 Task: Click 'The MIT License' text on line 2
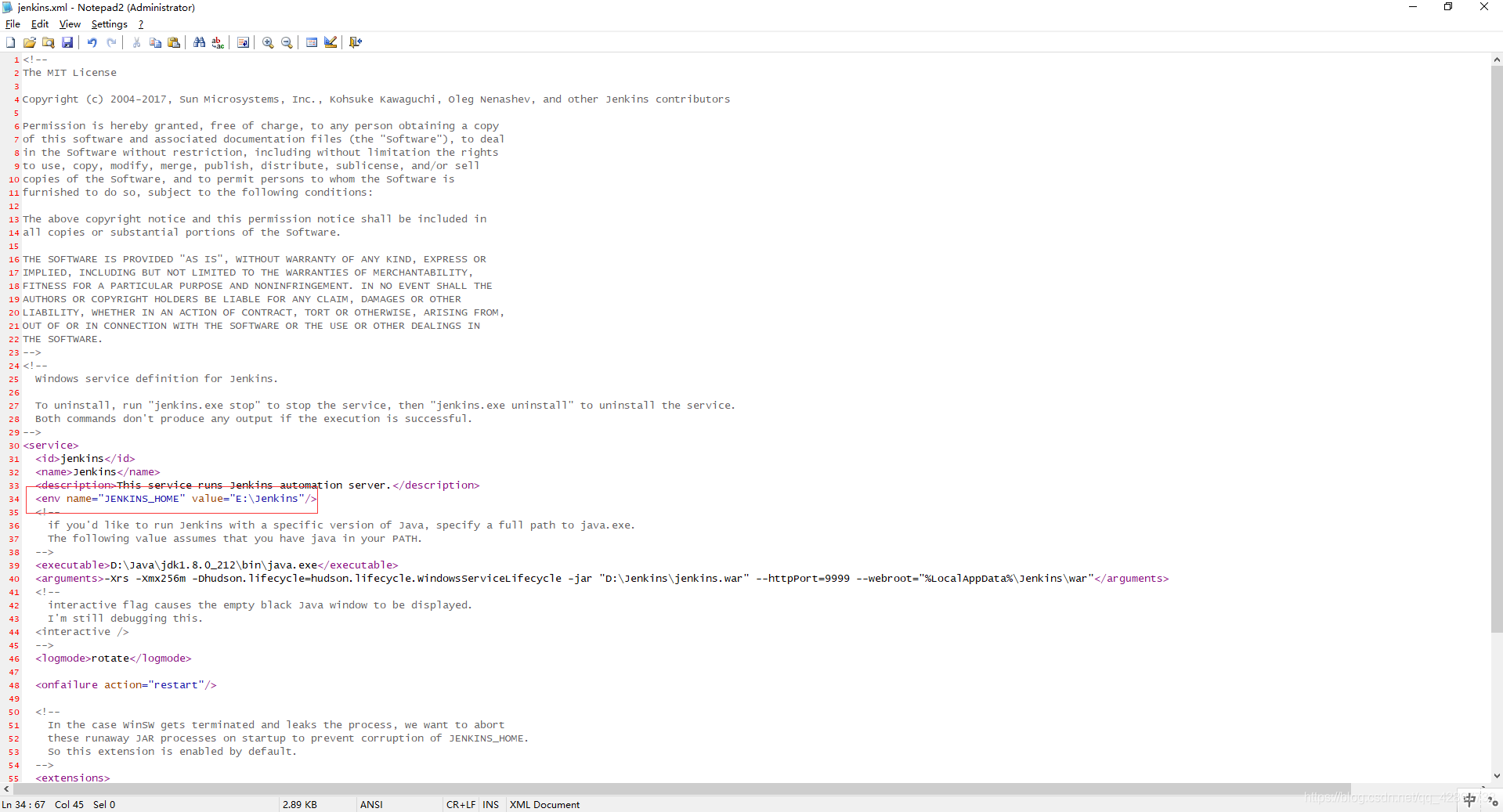70,73
